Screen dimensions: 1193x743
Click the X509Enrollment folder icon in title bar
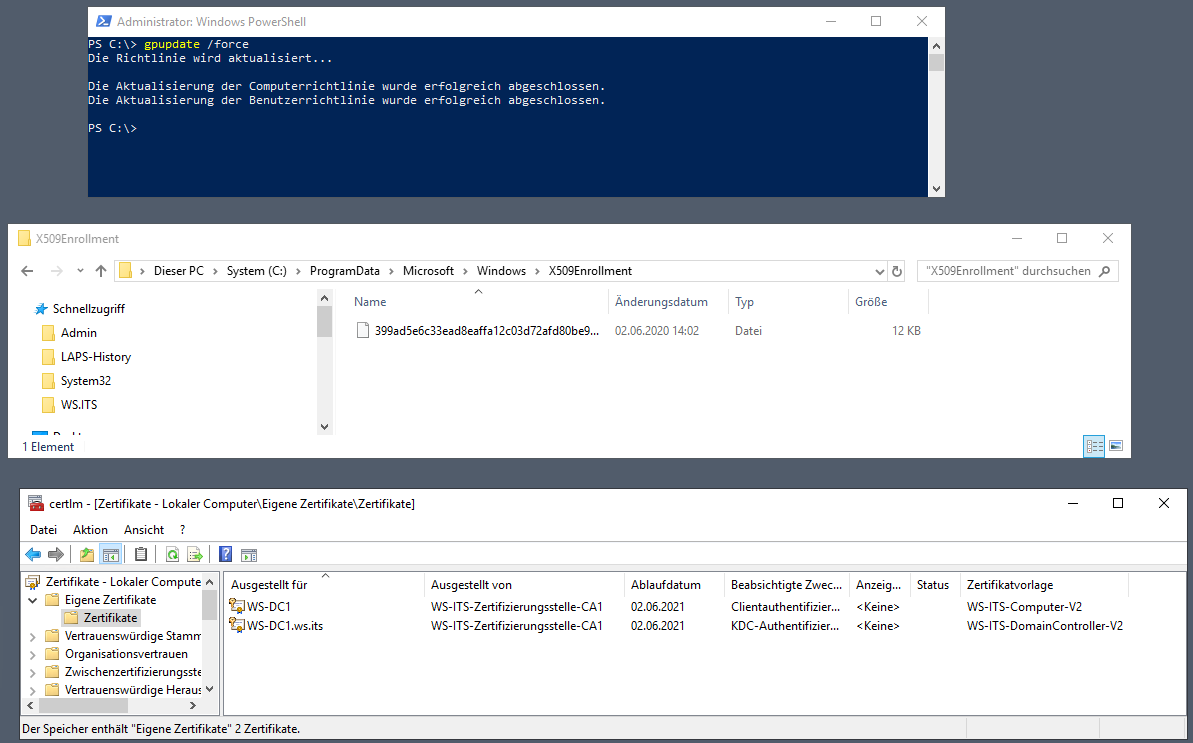pos(24,238)
